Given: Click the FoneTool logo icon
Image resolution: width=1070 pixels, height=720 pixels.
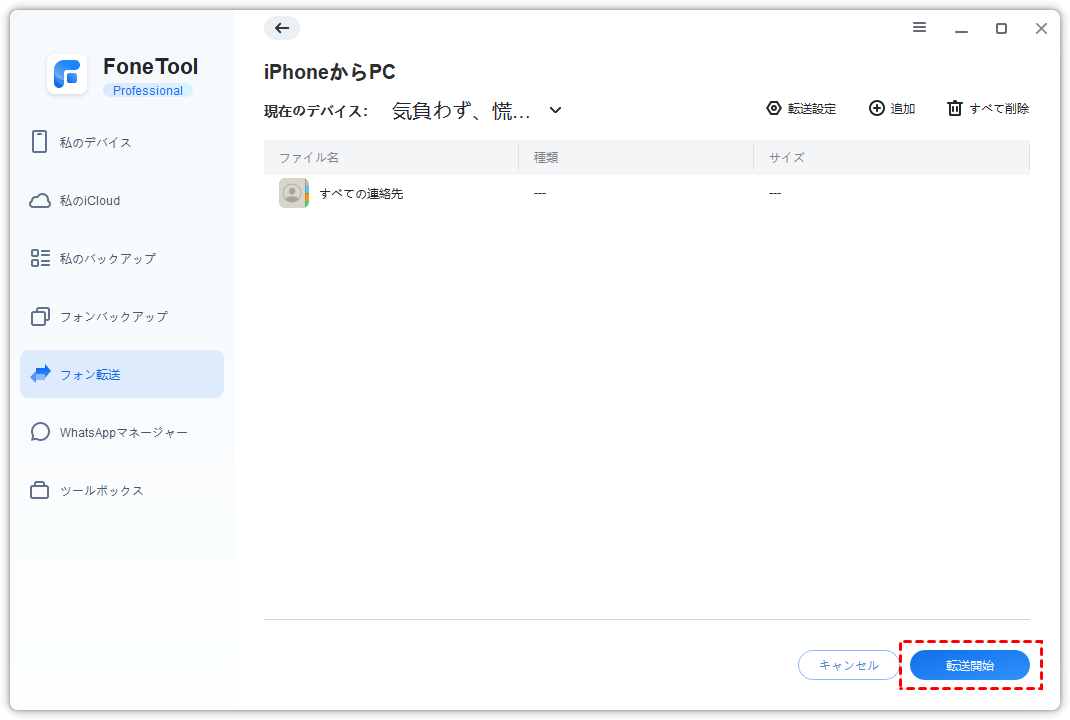Looking at the screenshot, I should (67, 76).
